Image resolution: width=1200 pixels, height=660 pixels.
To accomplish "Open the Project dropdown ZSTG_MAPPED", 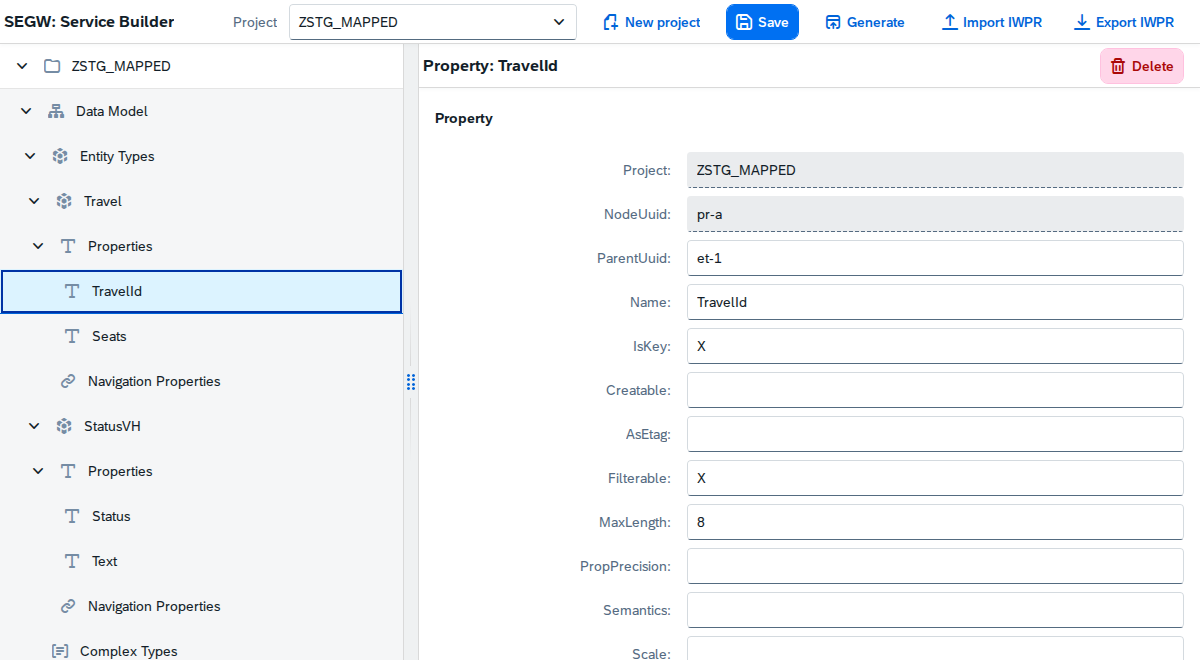I will coord(433,22).
